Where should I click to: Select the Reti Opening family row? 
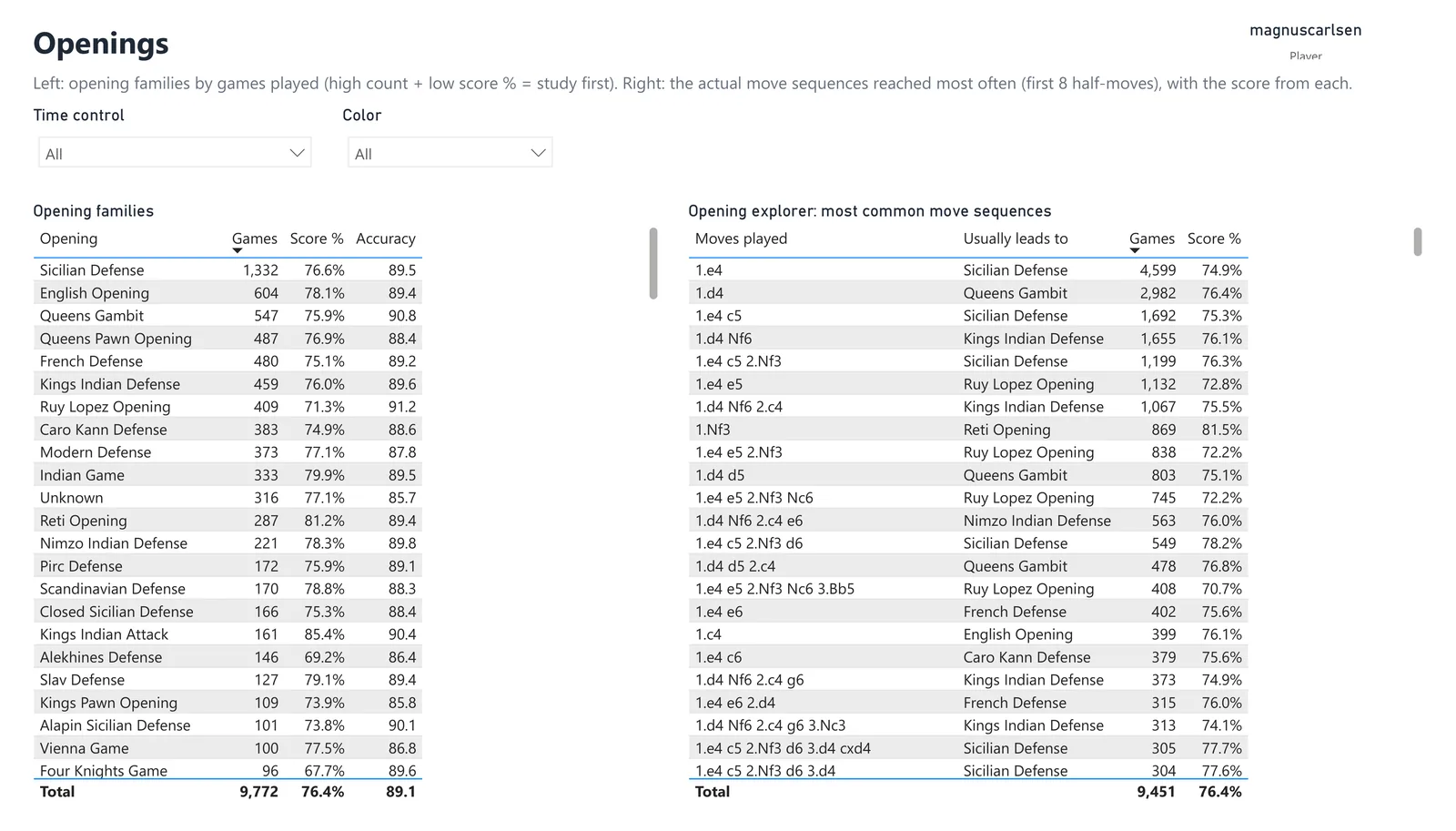227,521
